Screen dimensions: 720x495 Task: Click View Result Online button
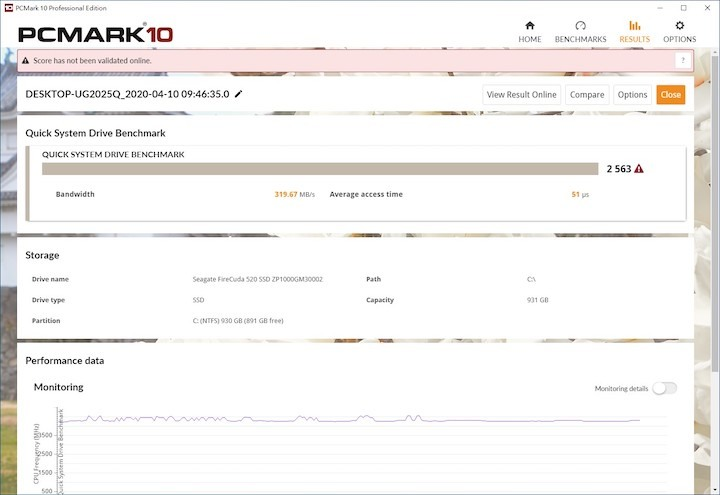521,95
